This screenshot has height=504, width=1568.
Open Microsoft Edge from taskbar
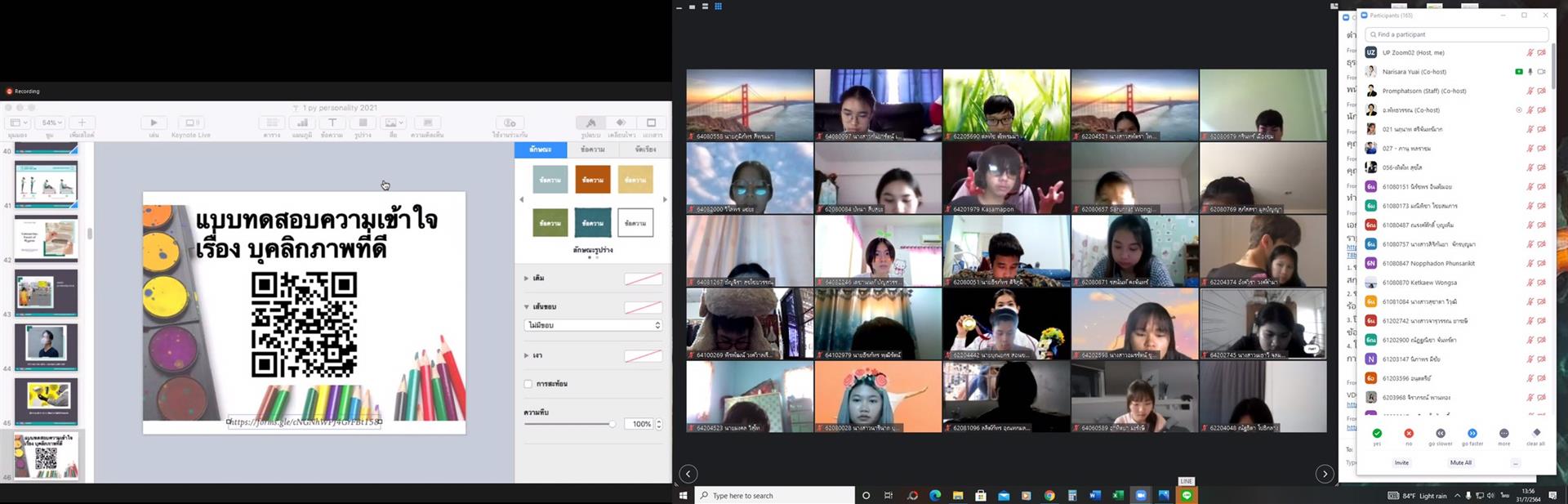(935, 495)
